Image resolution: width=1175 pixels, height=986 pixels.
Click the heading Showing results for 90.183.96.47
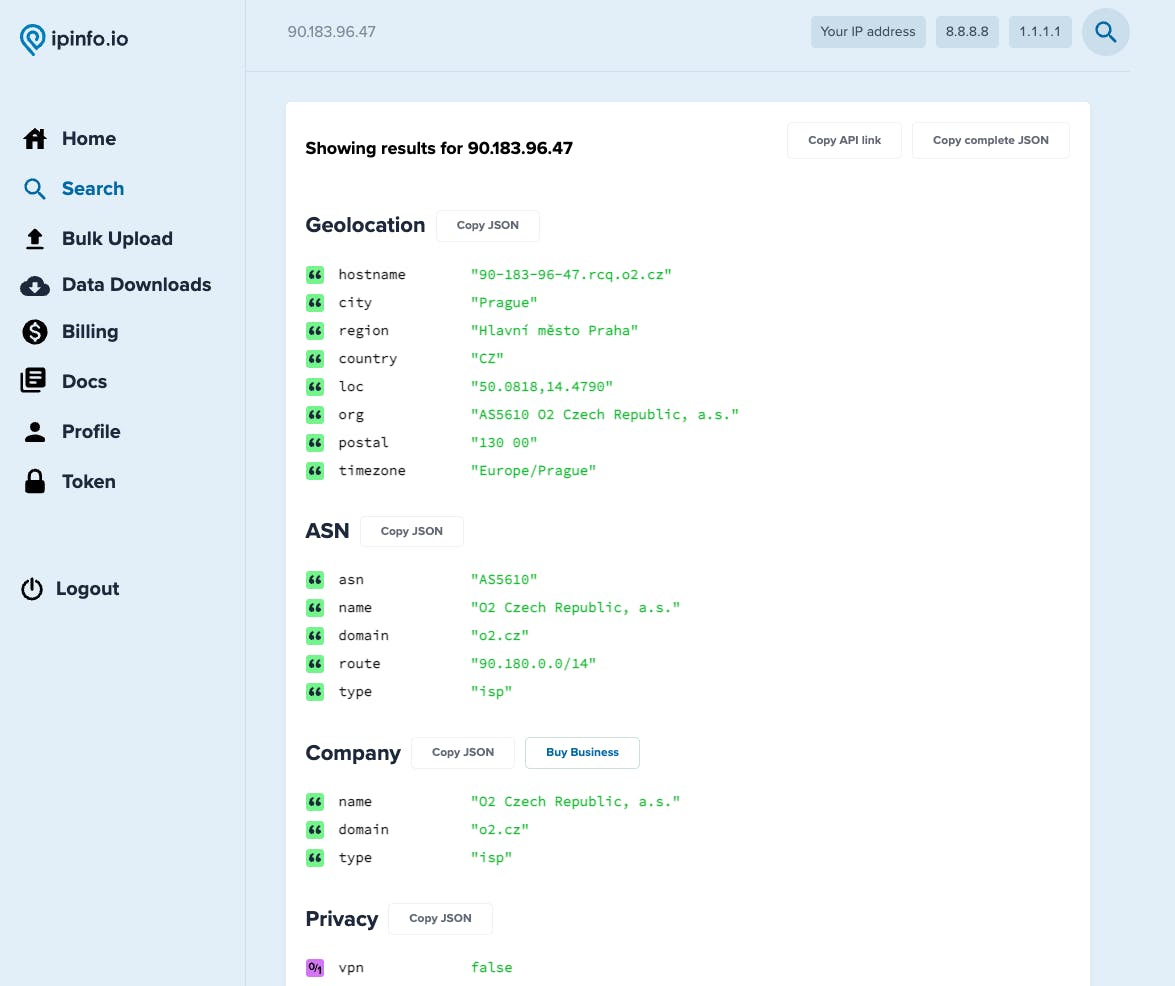coord(439,148)
